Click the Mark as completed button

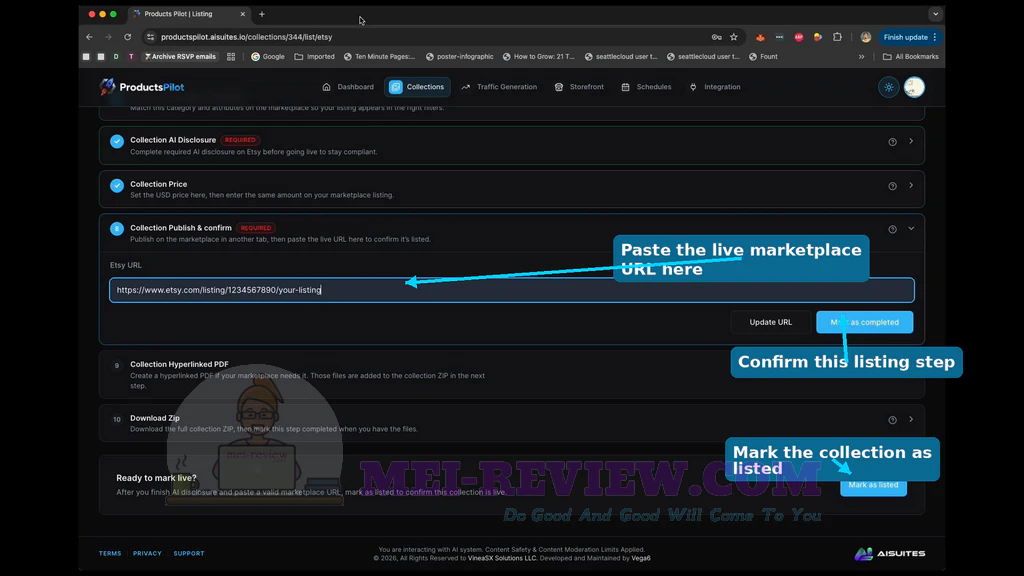point(865,322)
